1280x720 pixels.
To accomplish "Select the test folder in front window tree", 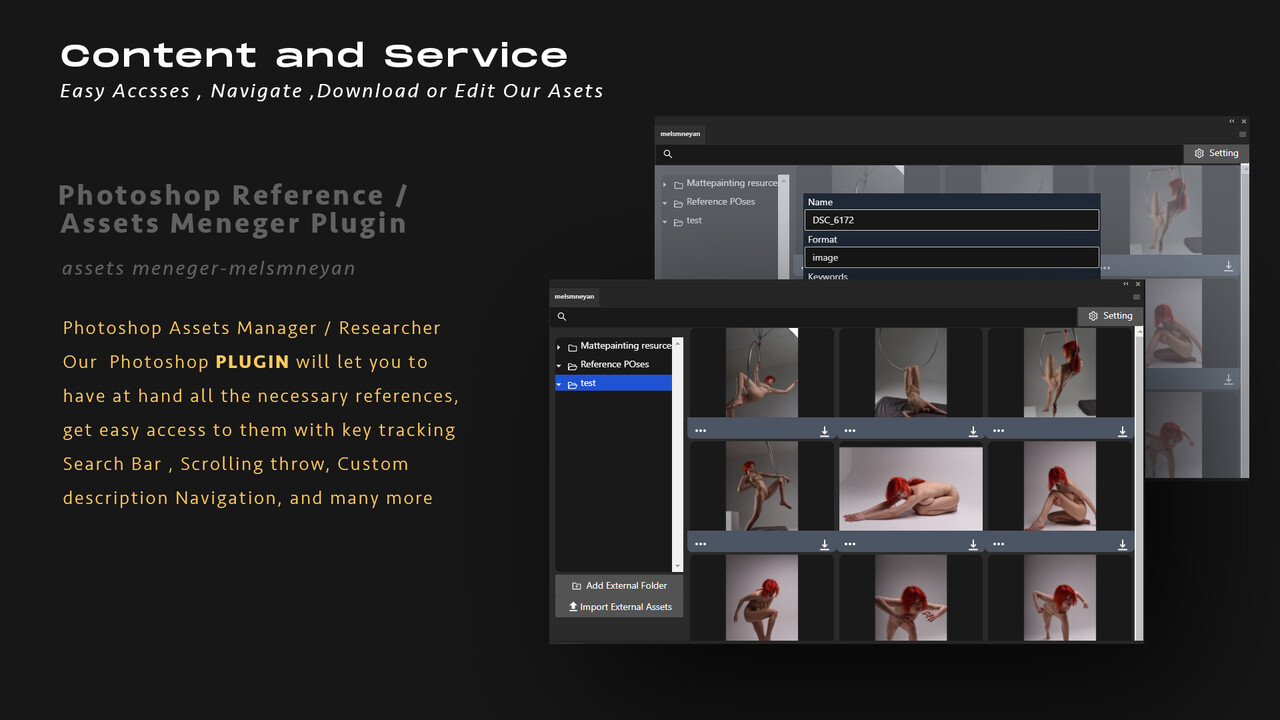I will pyautogui.click(x=613, y=383).
